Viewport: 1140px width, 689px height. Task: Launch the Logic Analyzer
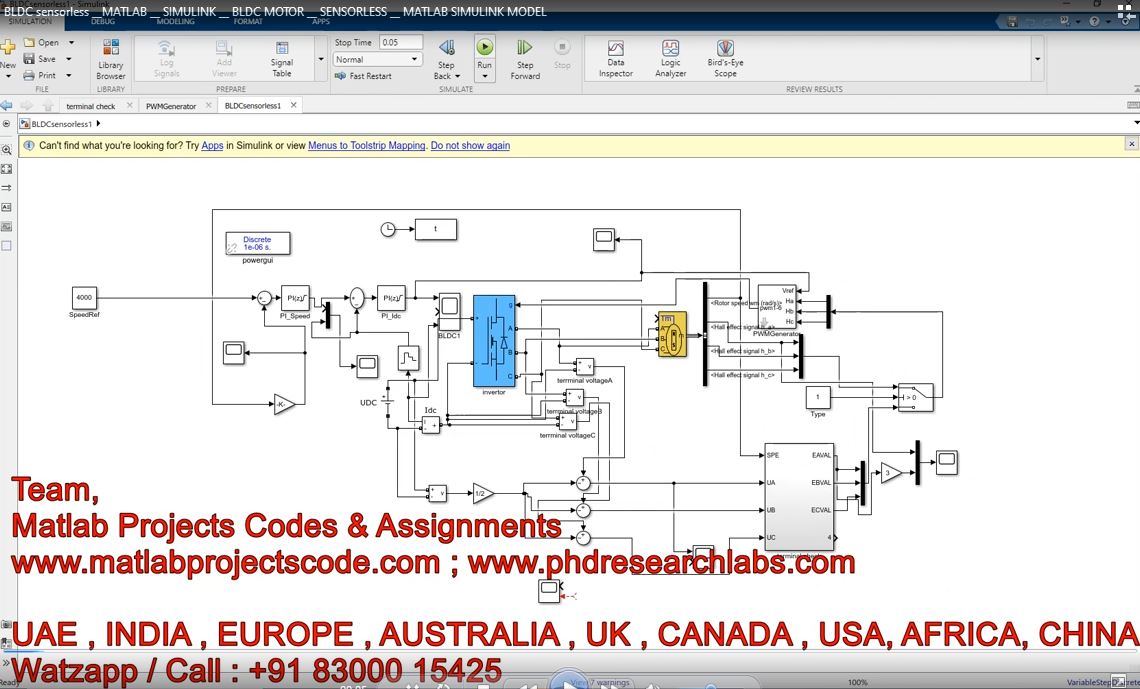coord(670,59)
